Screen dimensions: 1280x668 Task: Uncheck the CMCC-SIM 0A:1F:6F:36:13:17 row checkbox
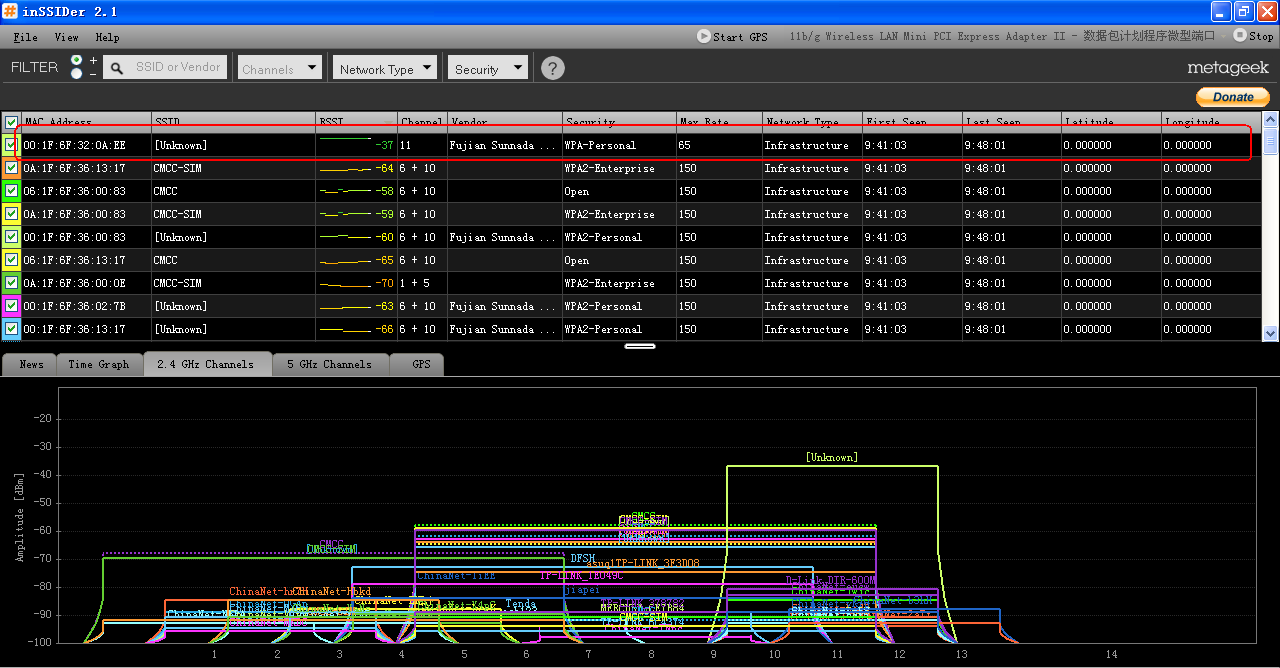tap(11, 168)
